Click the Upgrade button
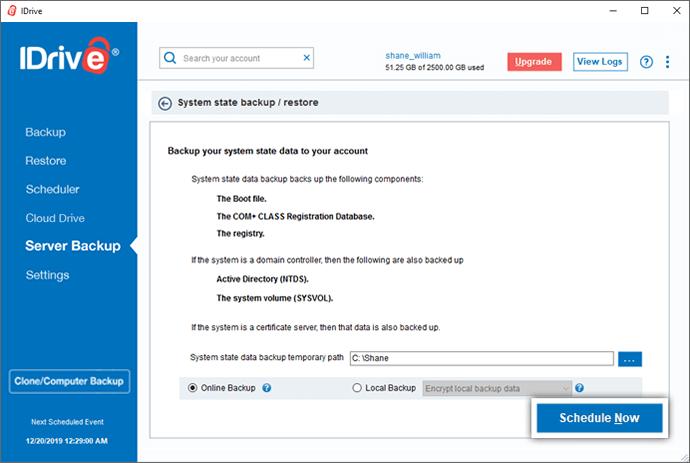Viewport: 690px width, 463px height. (534, 62)
